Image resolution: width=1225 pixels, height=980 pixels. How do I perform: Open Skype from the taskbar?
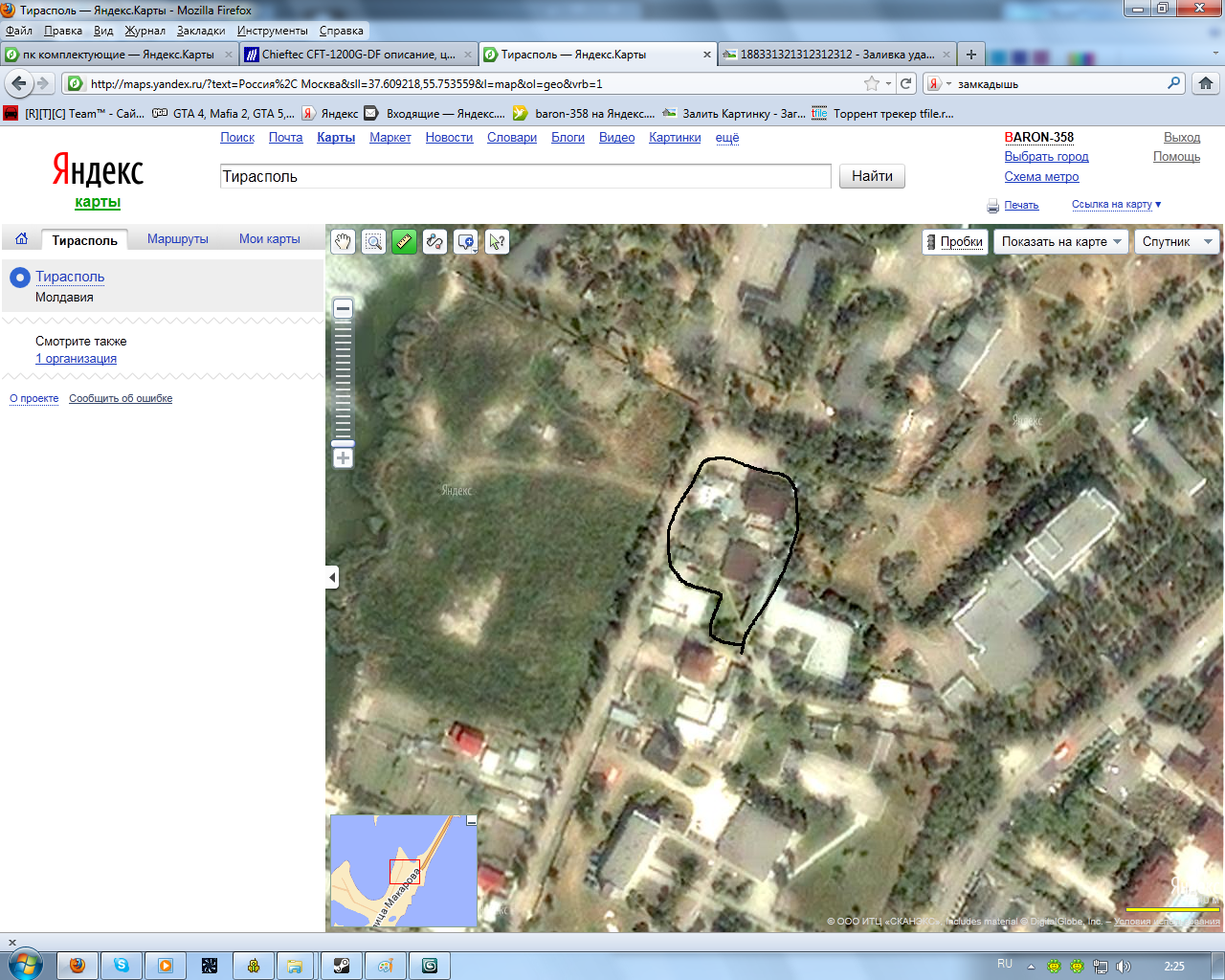122,966
